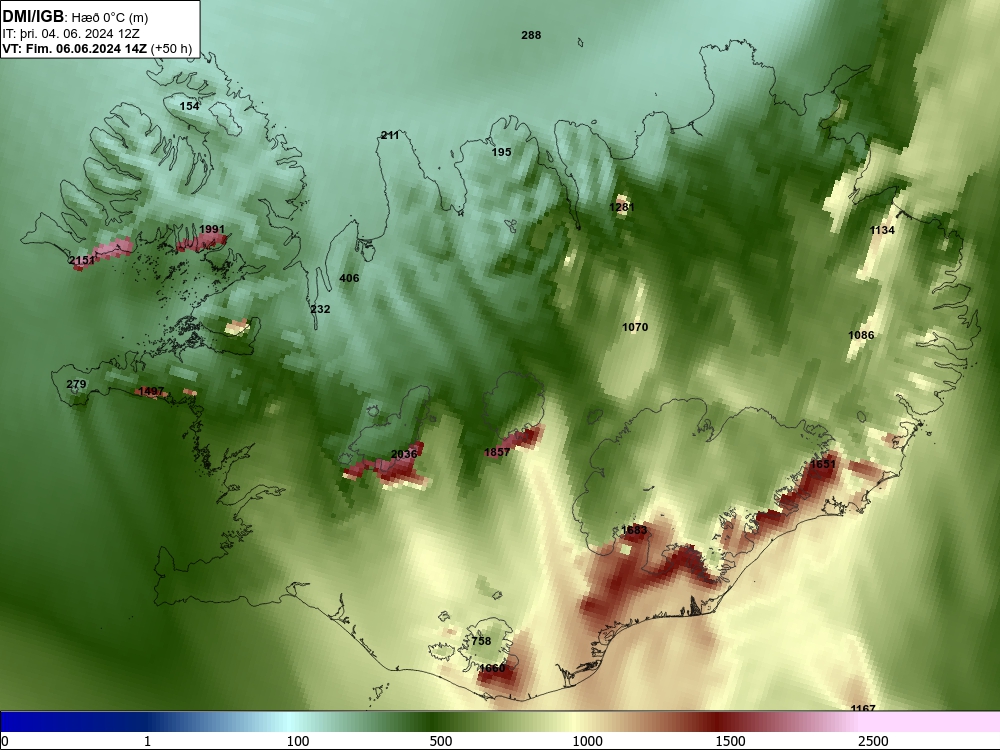Select the 406 value label

point(349,278)
